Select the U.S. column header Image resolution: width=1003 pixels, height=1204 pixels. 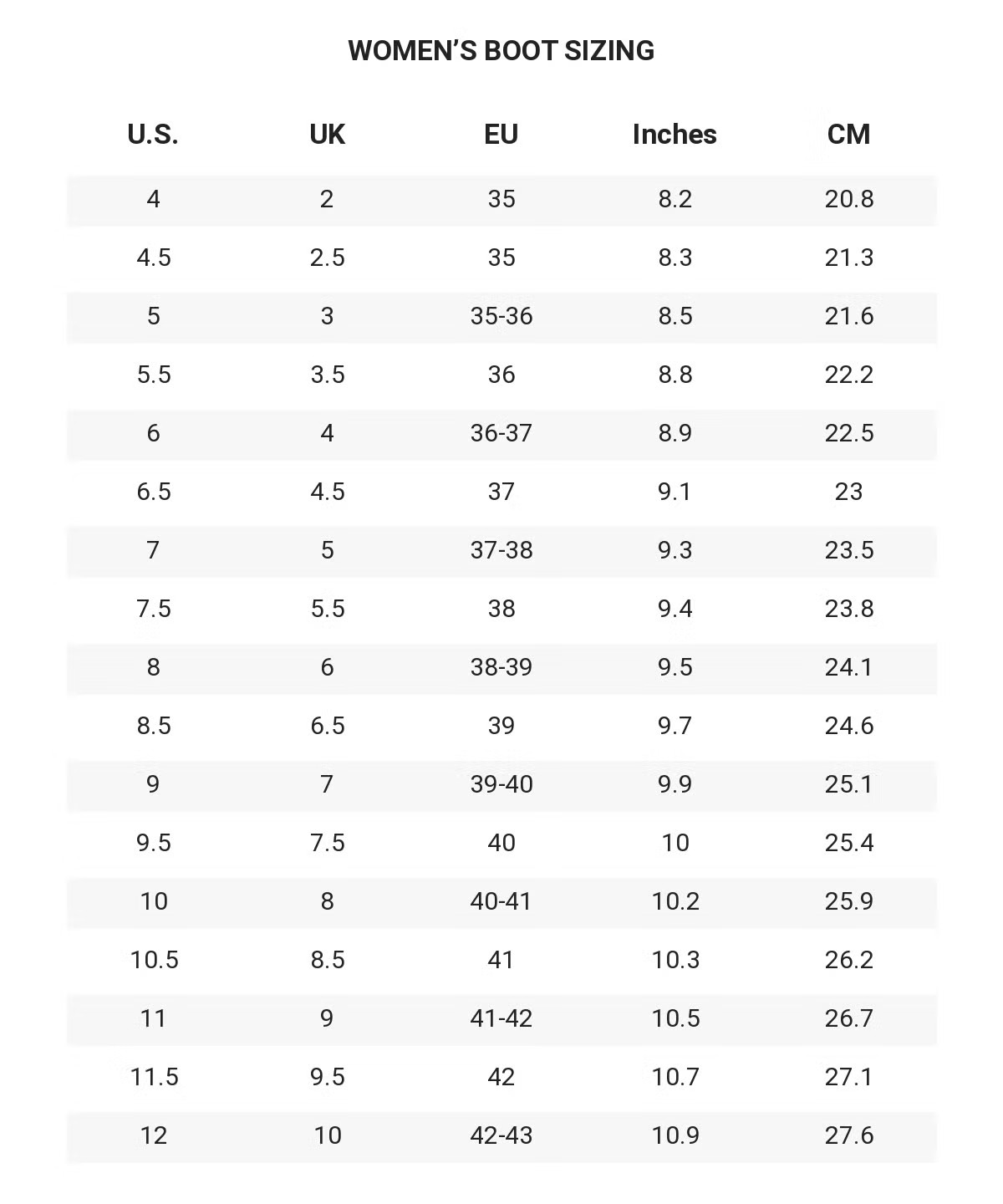[153, 134]
